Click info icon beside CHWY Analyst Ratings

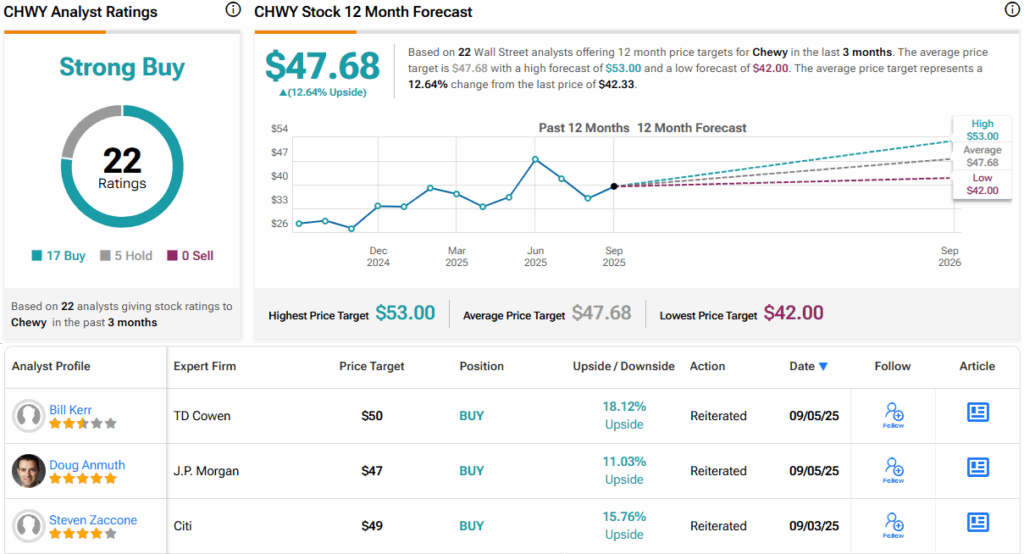coord(232,10)
